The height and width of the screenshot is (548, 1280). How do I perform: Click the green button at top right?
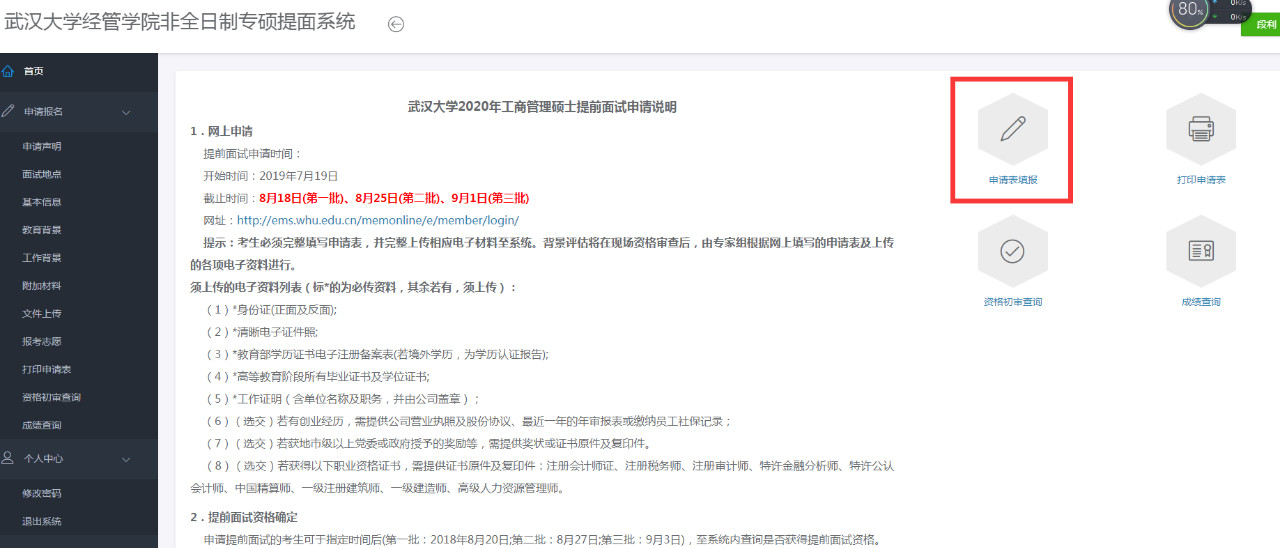tap(1260, 25)
